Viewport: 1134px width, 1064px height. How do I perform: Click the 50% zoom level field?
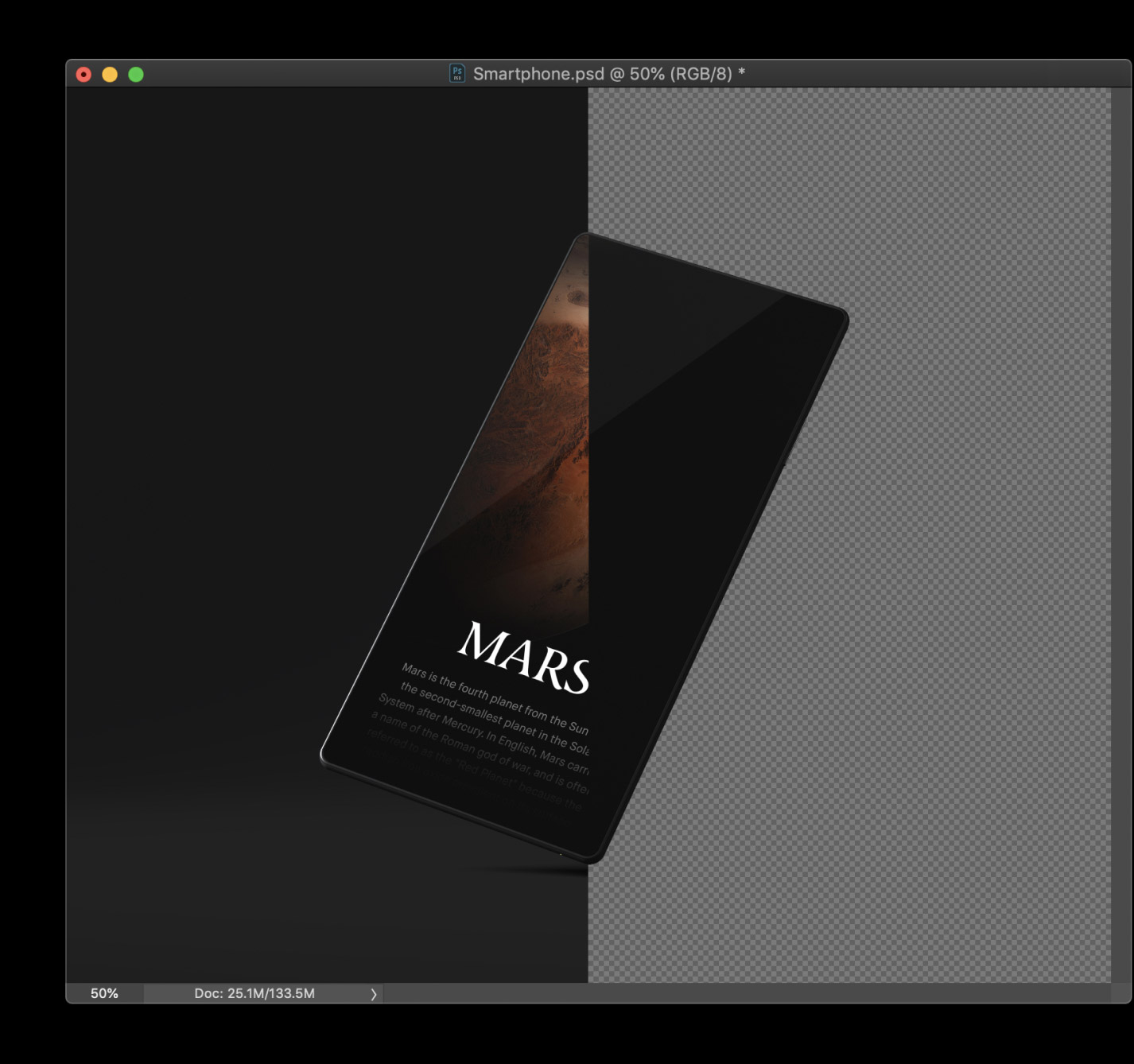tap(104, 993)
